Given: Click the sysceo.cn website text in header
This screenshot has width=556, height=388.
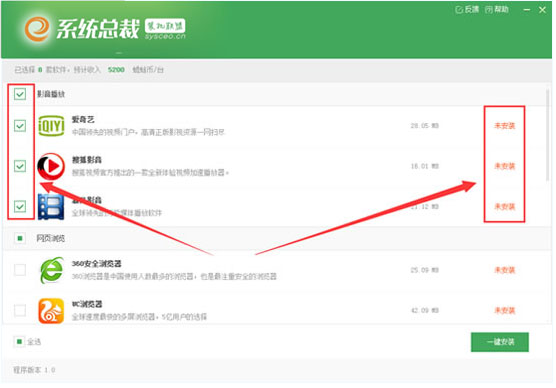Looking at the screenshot, I should pos(165,36).
